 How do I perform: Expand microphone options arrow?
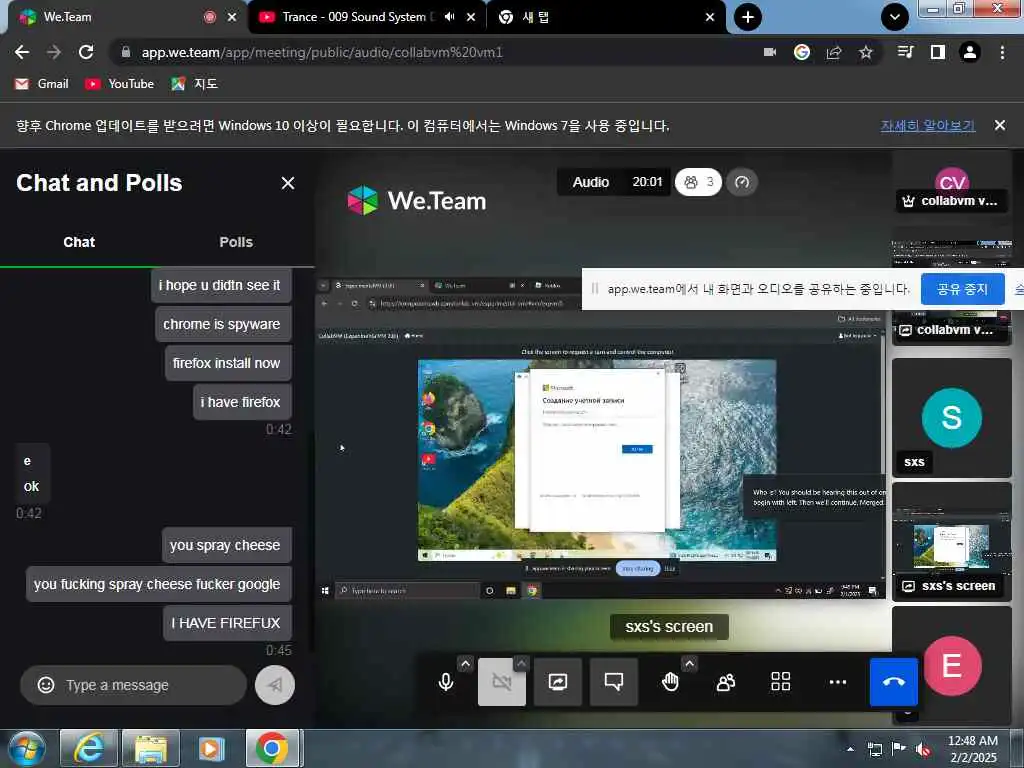coord(465,664)
